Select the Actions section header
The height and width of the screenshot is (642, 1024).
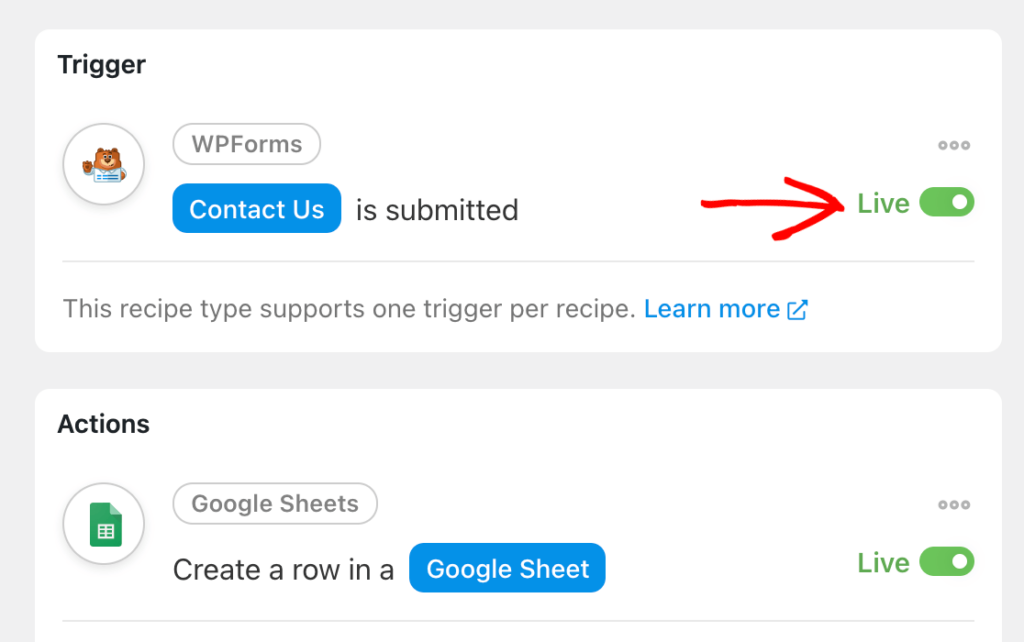[103, 424]
